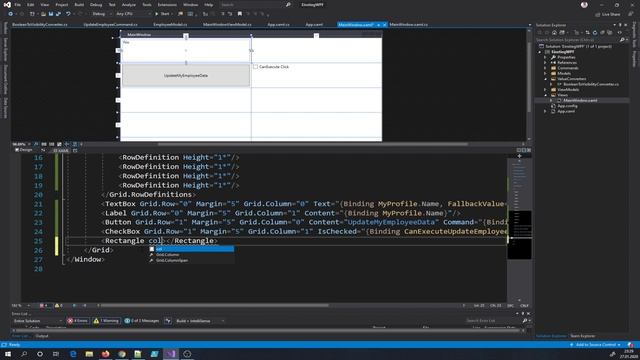This screenshot has width=640, height=360.
Task: Click the Error List build filter icon
Action: pyautogui.click(x=168, y=321)
